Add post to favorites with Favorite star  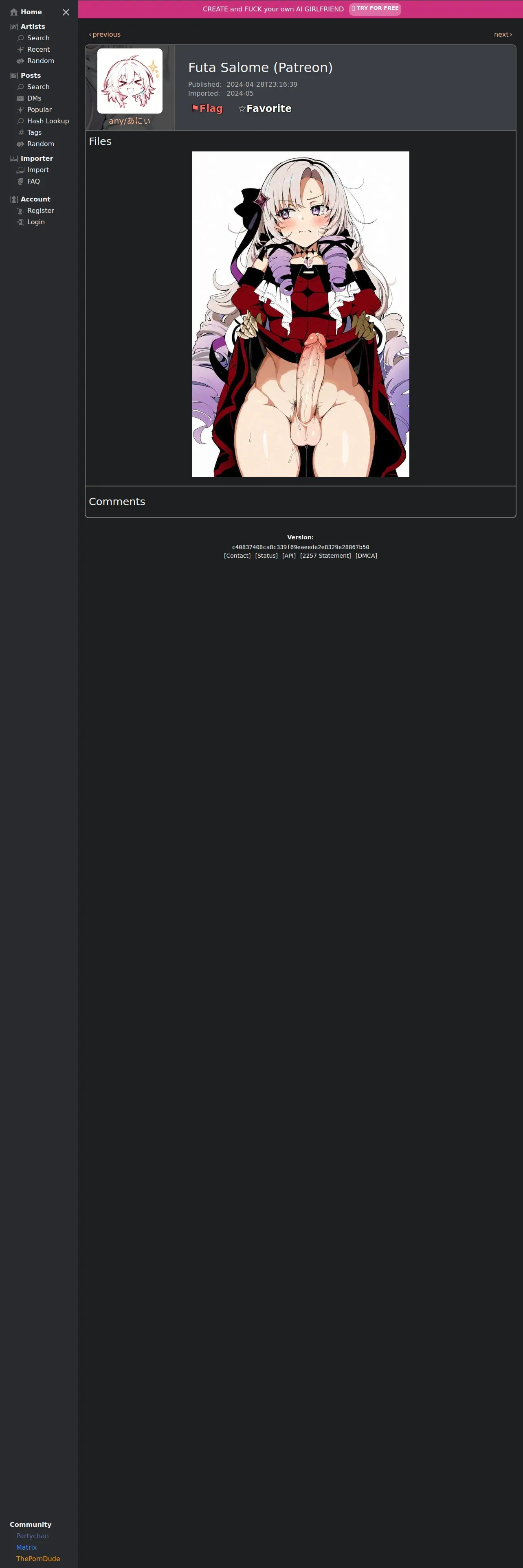point(265,108)
